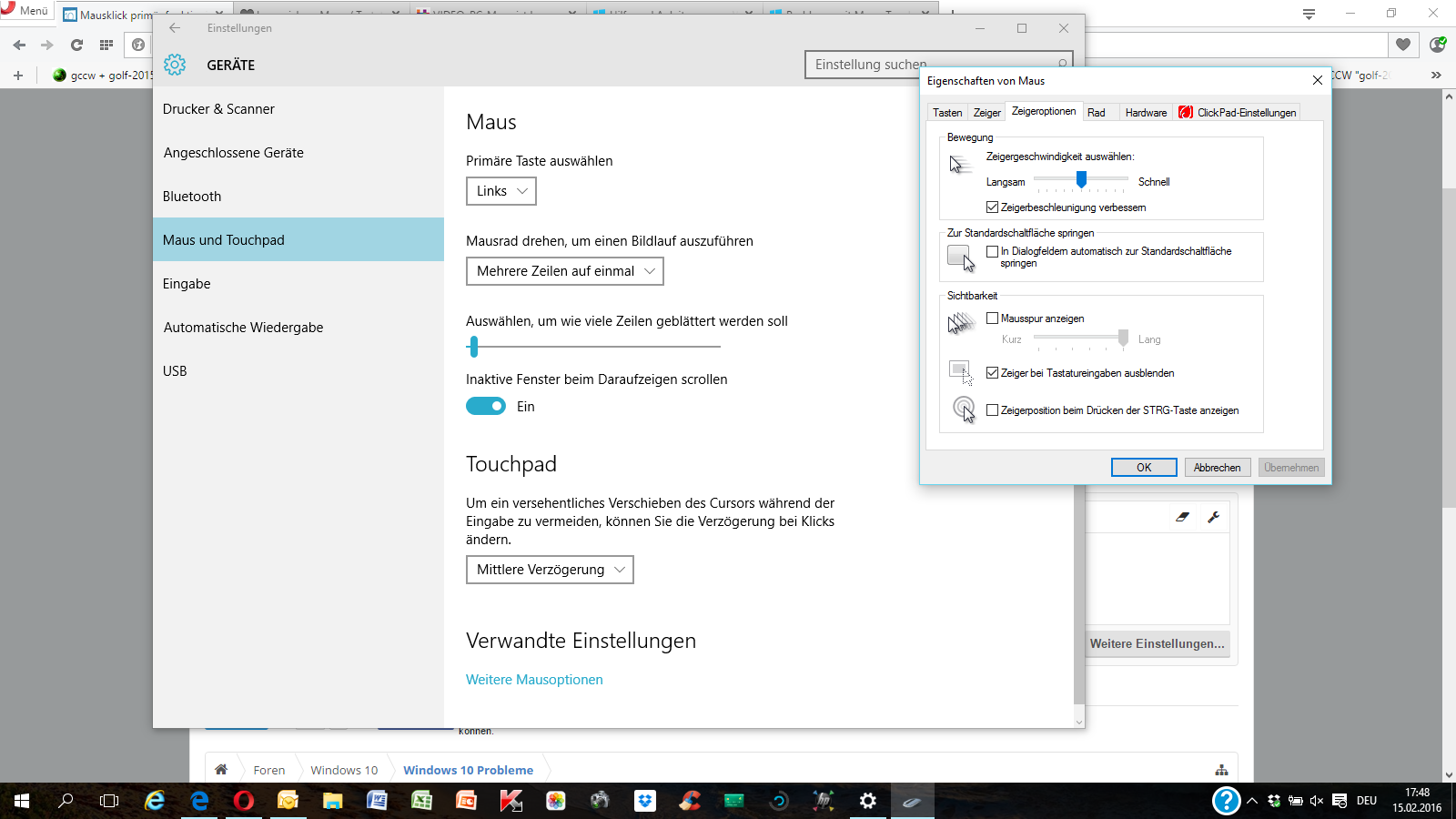
Task: Click the Opera back navigation arrow
Action: click(x=19, y=45)
